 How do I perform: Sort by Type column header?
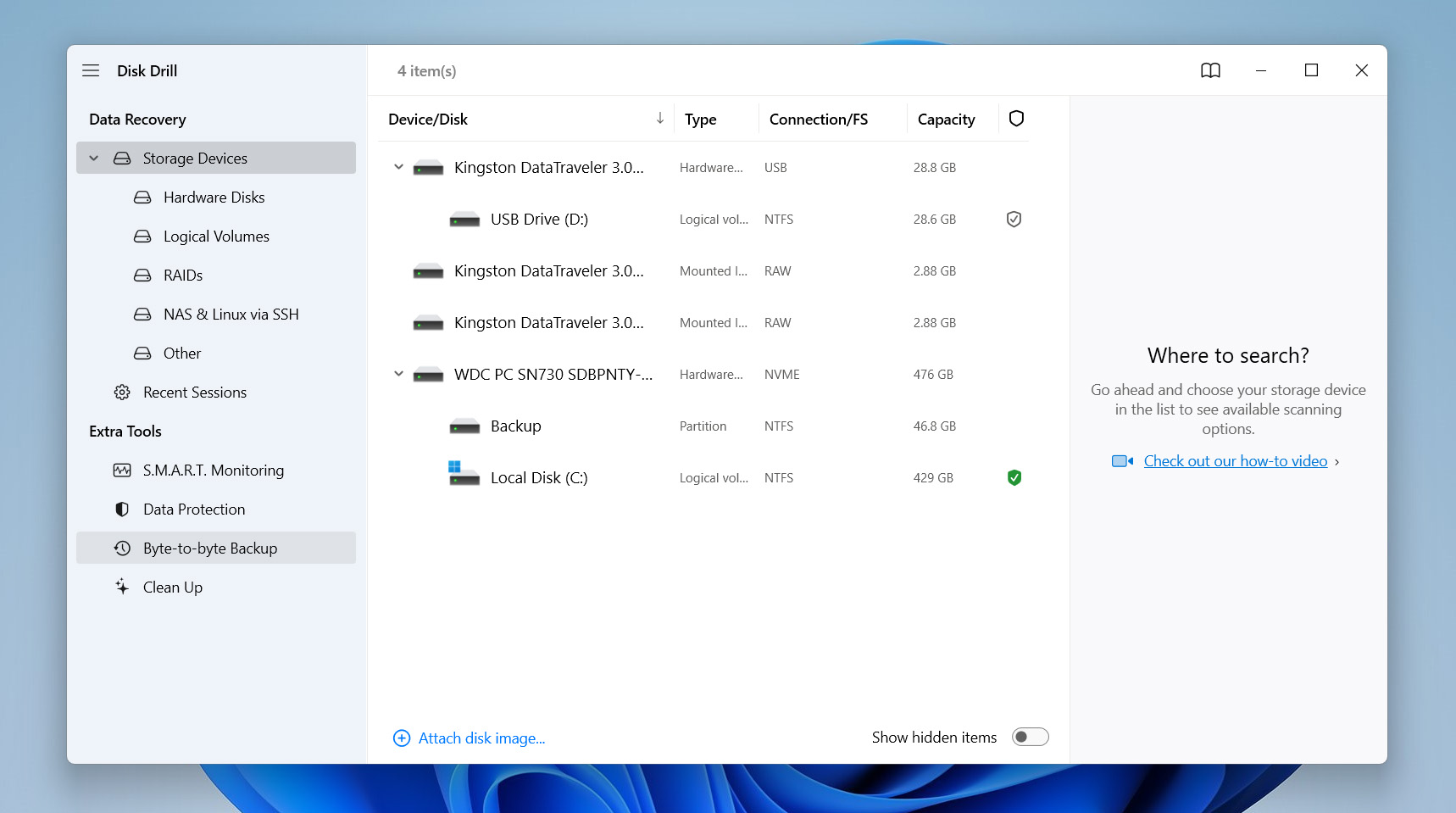(x=700, y=120)
